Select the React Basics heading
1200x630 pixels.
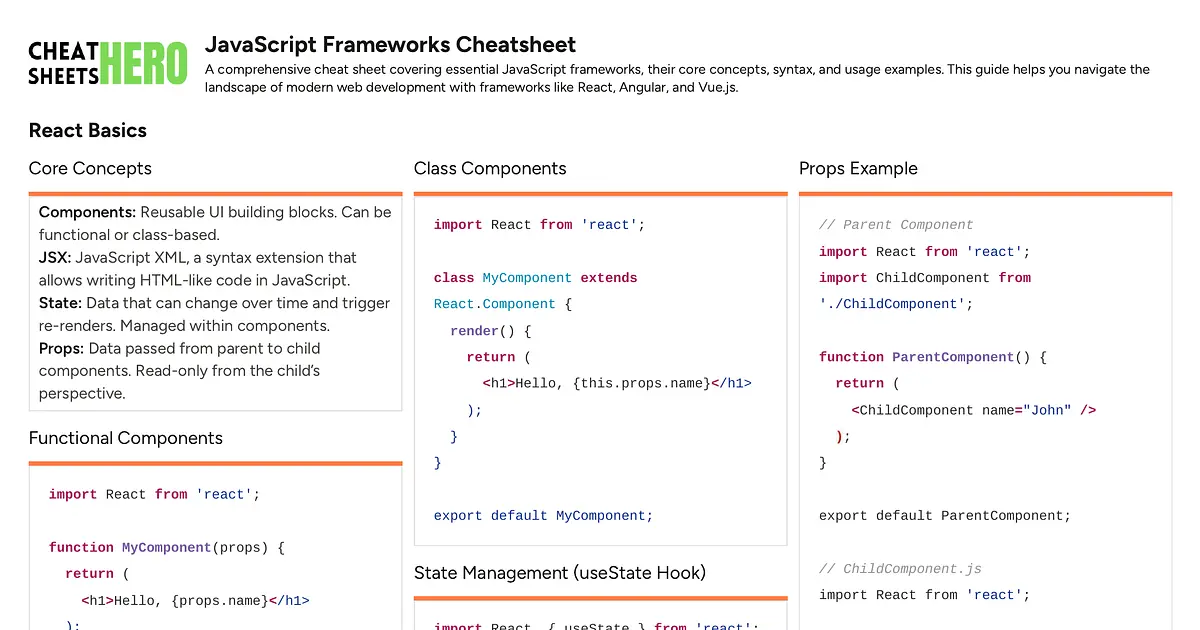pyautogui.click(x=87, y=130)
